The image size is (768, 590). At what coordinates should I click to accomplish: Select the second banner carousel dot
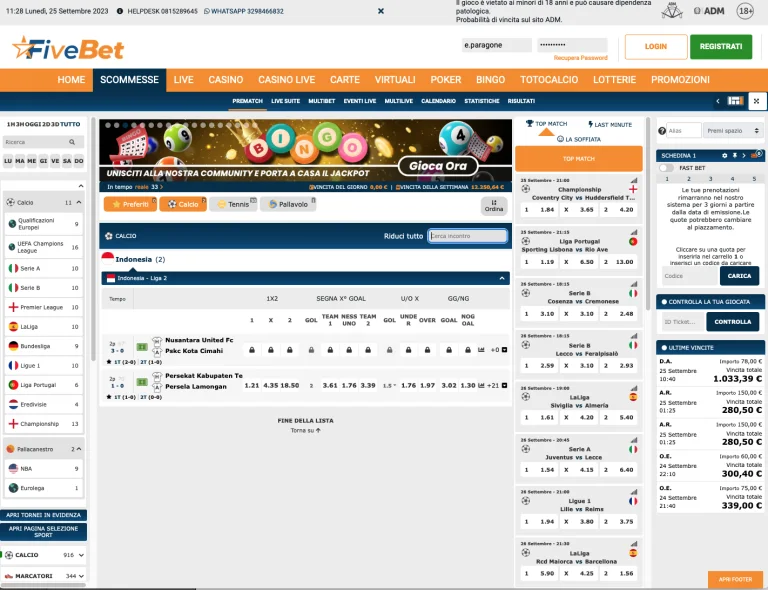click(x=116, y=125)
